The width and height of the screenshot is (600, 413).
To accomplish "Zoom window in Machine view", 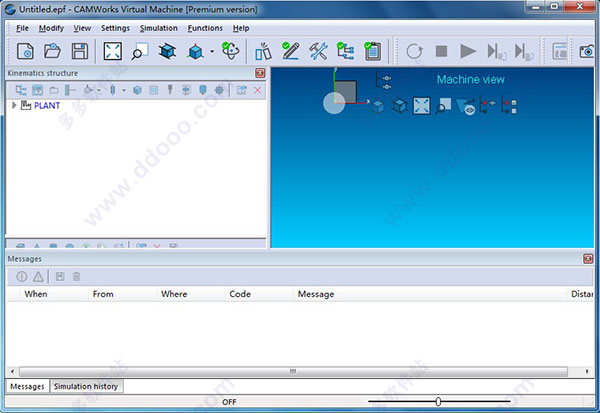I will click(443, 106).
